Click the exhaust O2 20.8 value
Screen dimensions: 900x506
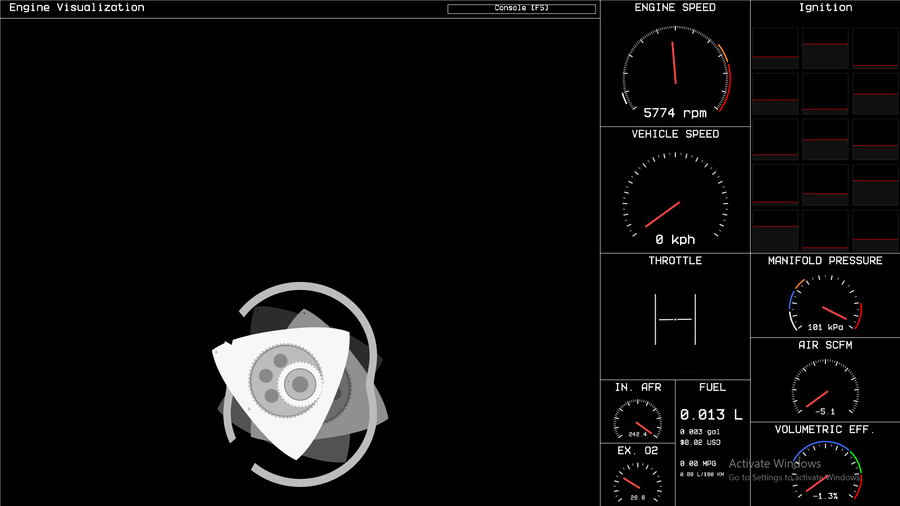pyautogui.click(x=637, y=497)
